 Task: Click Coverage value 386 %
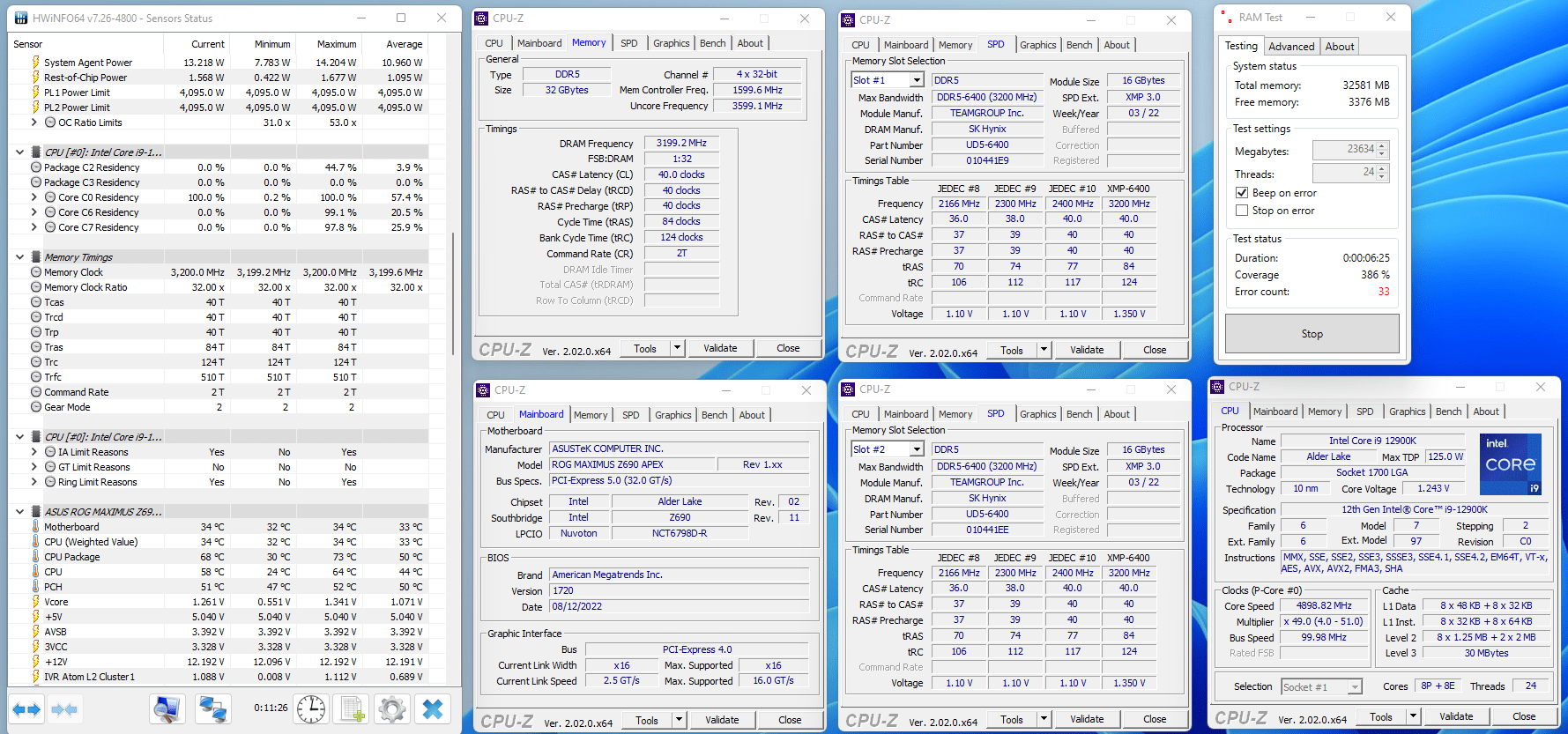1375,275
